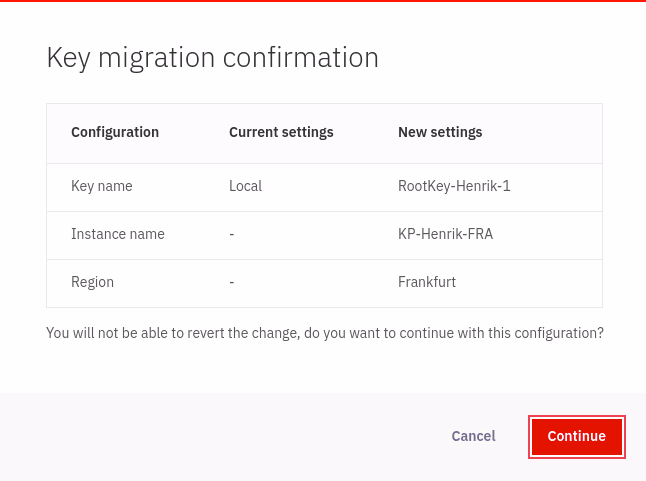Select the Configuration column header
The width and height of the screenshot is (646, 481).
(115, 132)
